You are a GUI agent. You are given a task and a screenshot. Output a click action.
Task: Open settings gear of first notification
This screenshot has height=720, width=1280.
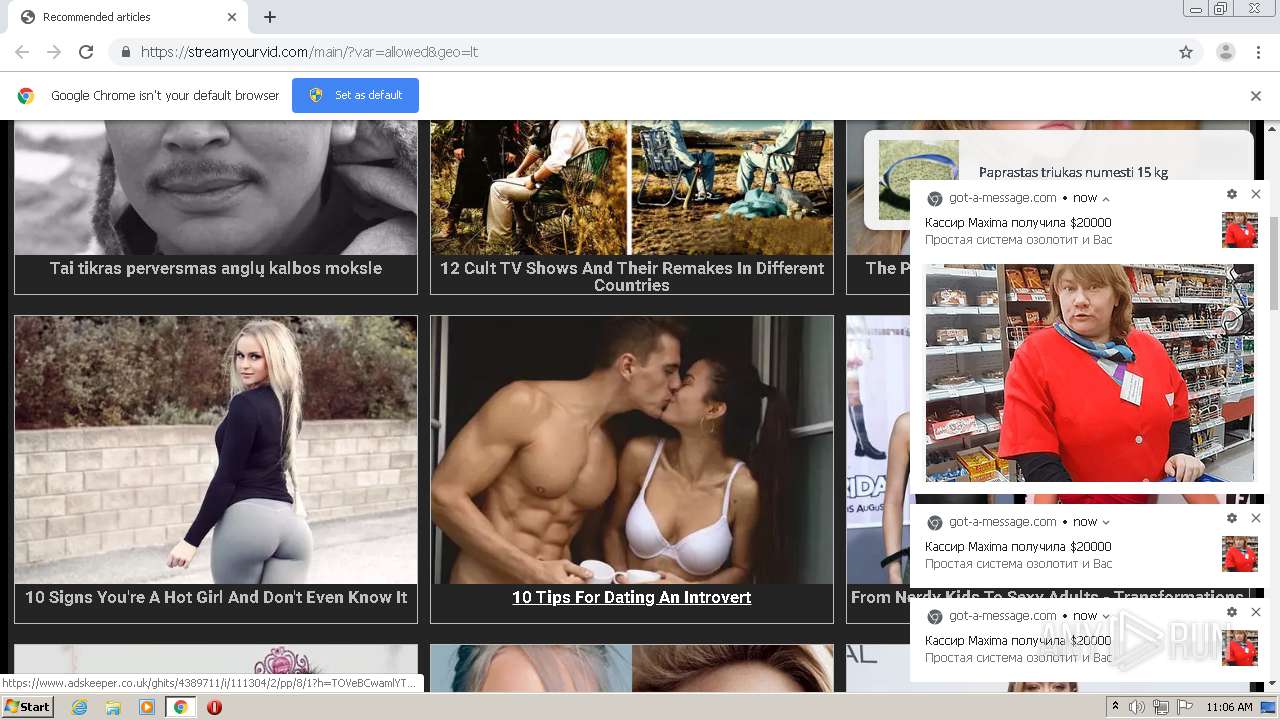click(1232, 194)
